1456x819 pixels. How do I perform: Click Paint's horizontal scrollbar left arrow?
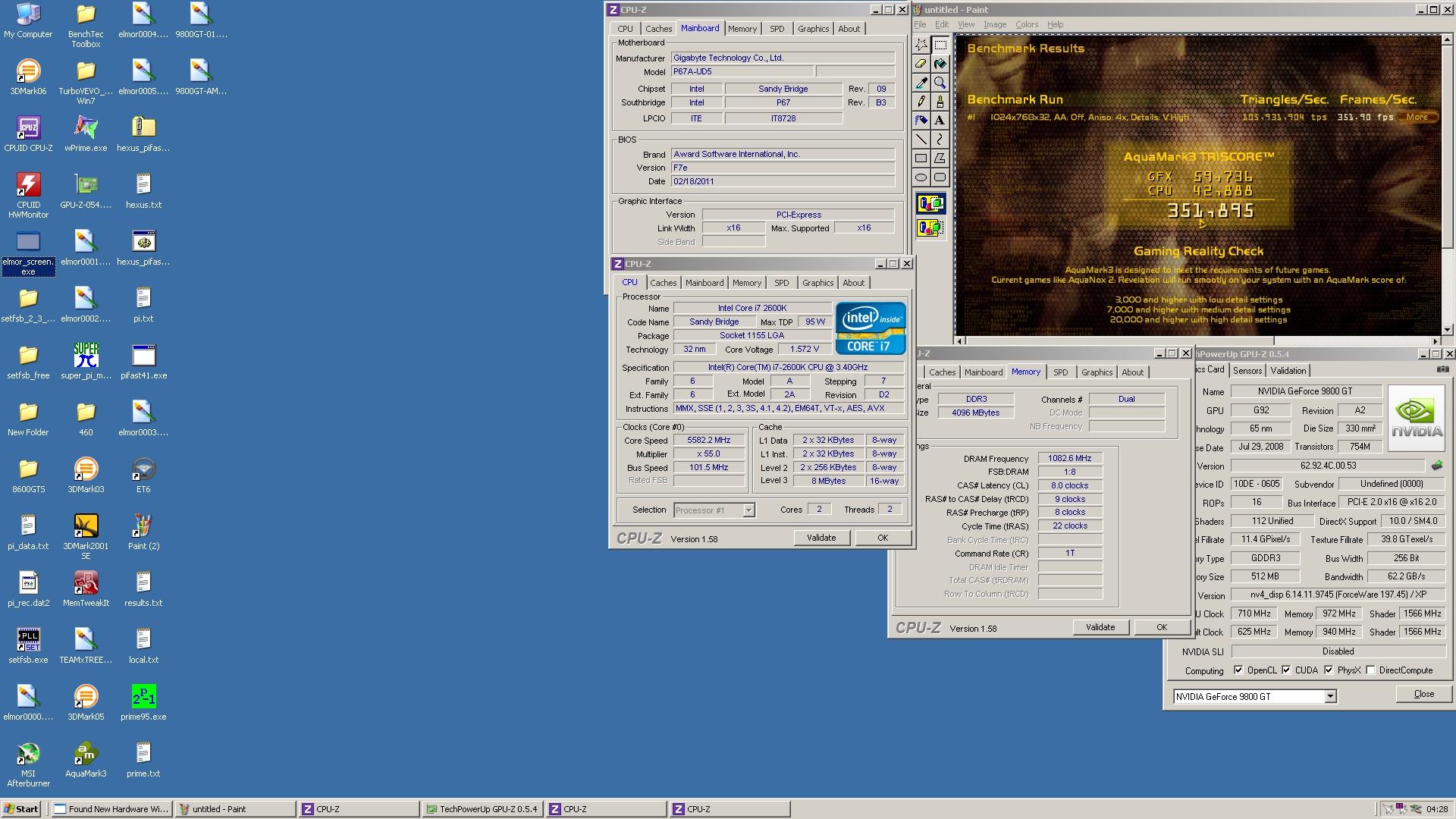(x=960, y=341)
